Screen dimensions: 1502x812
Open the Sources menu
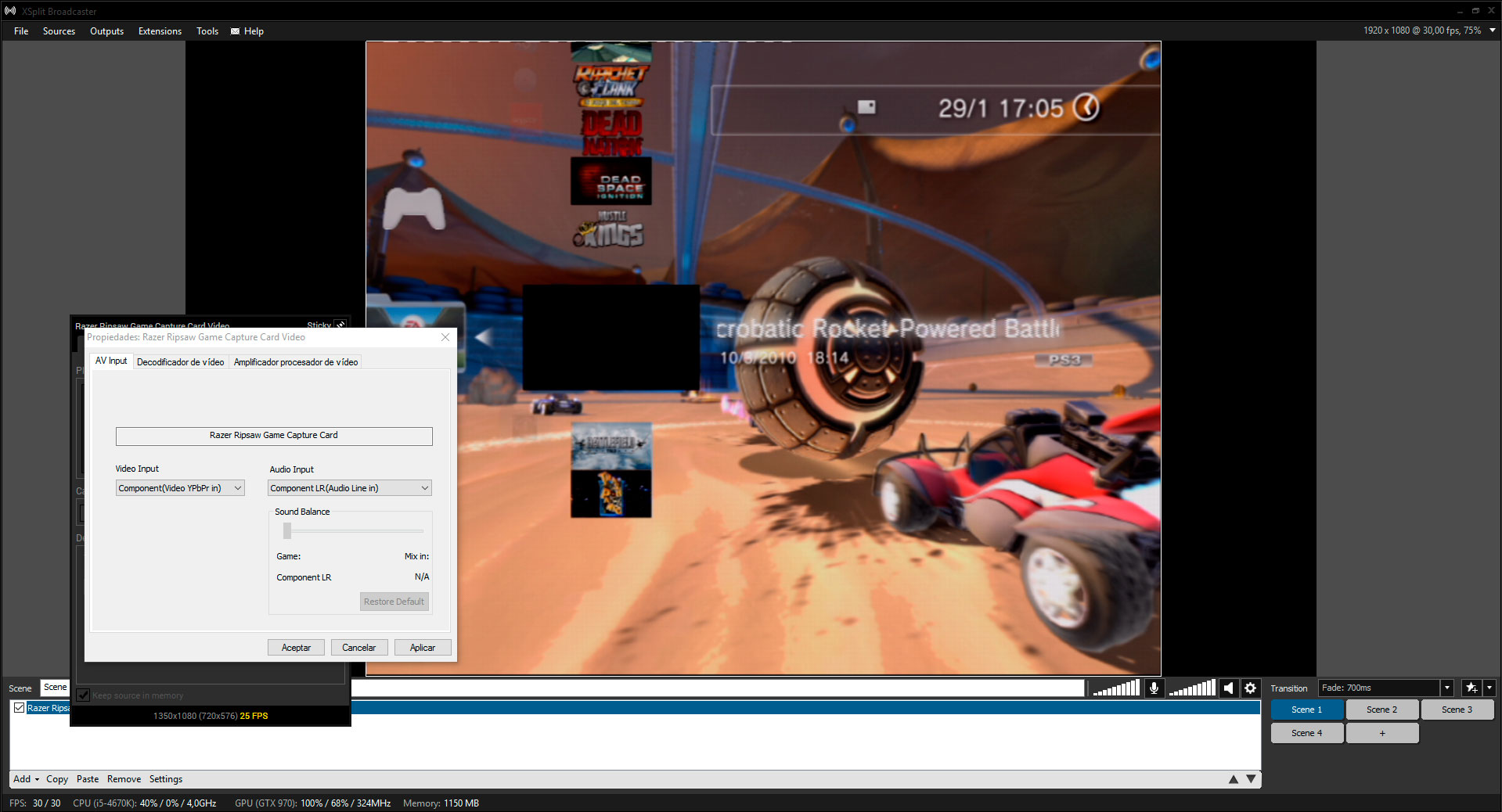coord(59,31)
